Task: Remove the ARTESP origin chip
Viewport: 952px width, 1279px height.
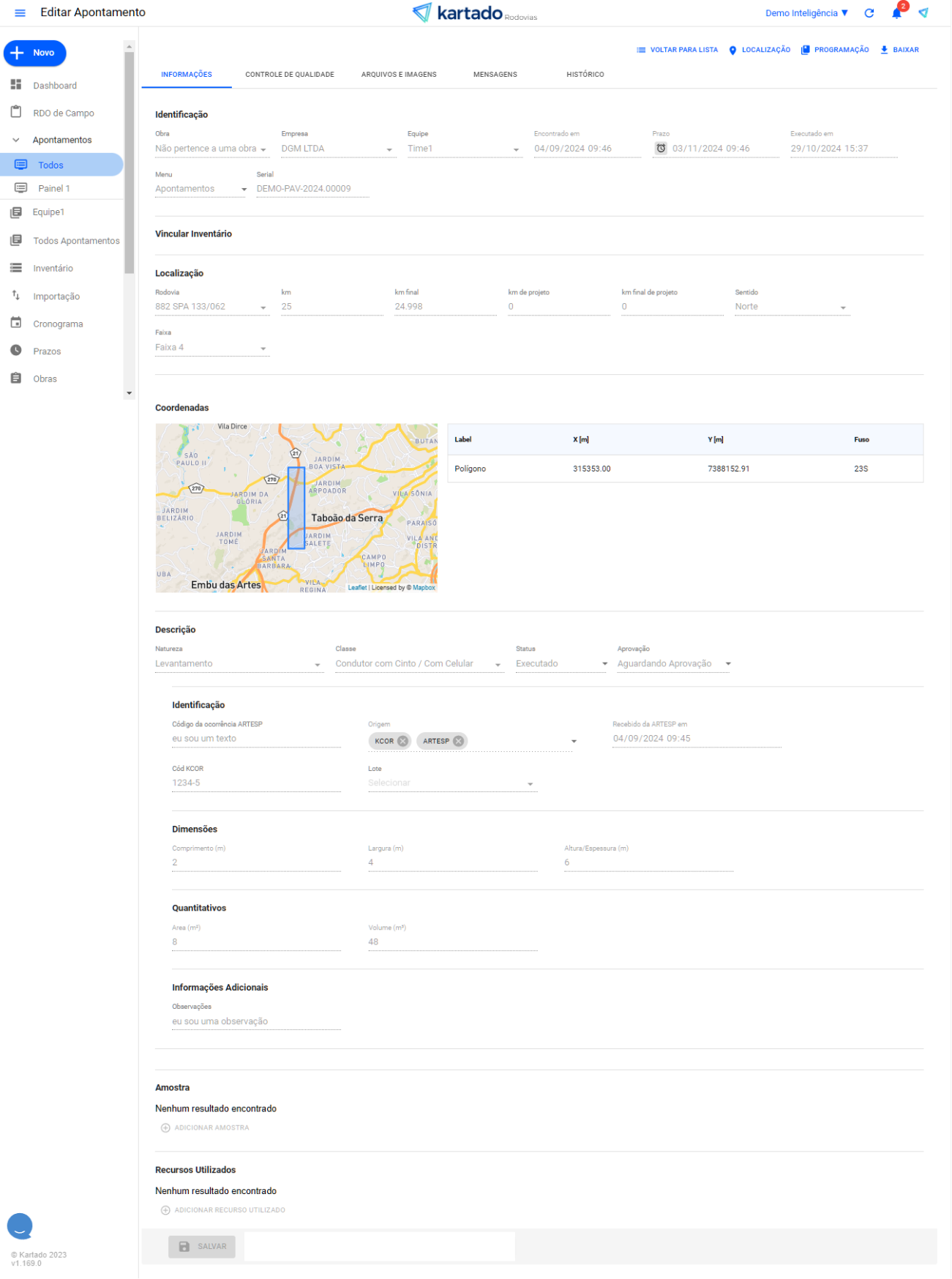Action: point(458,741)
